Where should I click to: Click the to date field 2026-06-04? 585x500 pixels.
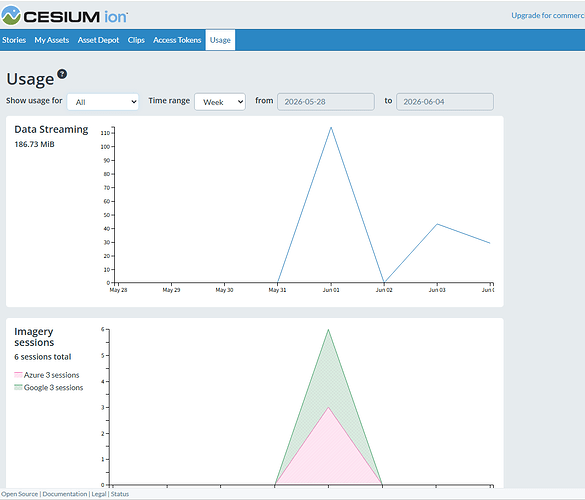(x=445, y=102)
